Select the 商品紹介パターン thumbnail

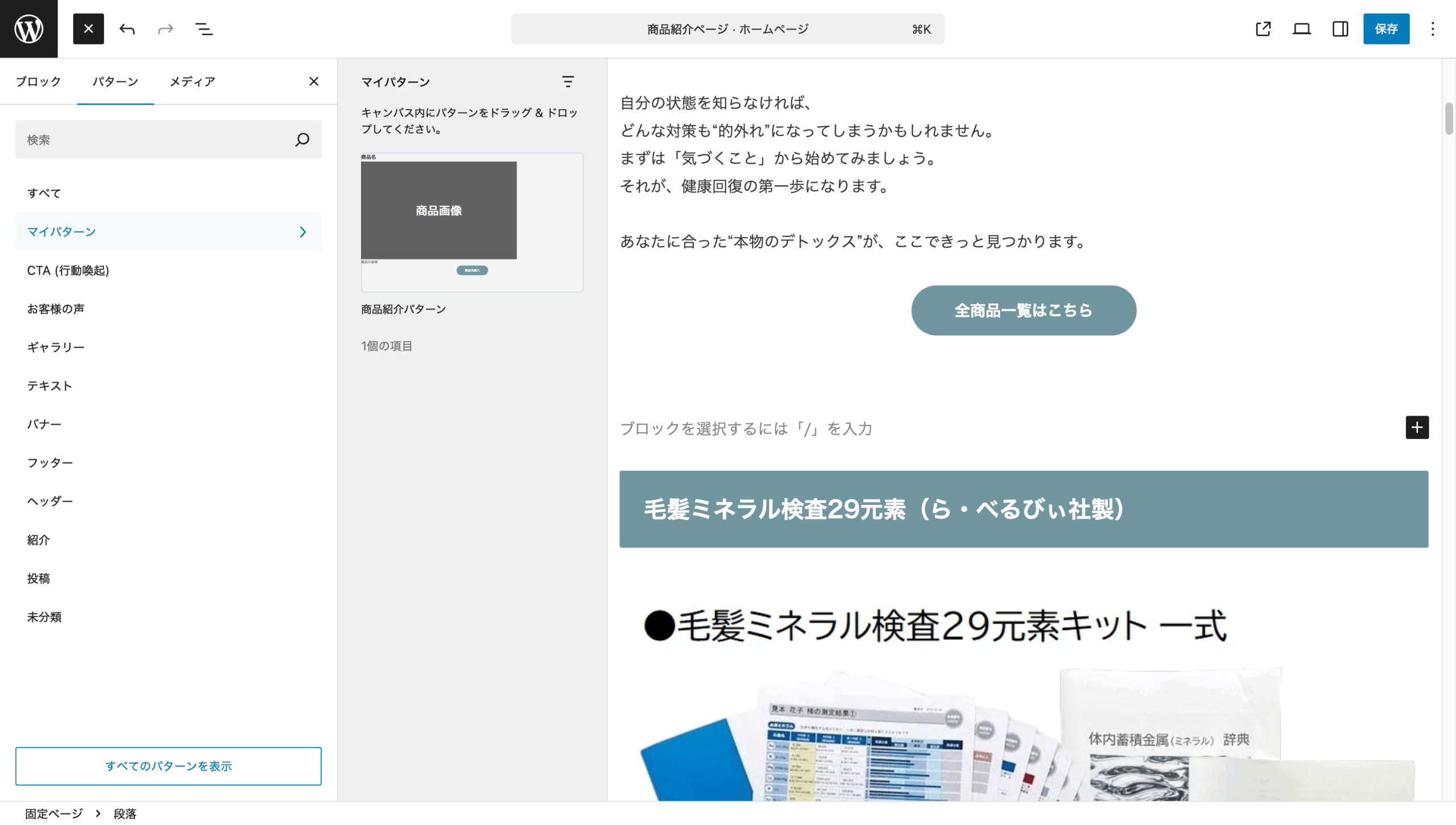pyautogui.click(x=471, y=222)
